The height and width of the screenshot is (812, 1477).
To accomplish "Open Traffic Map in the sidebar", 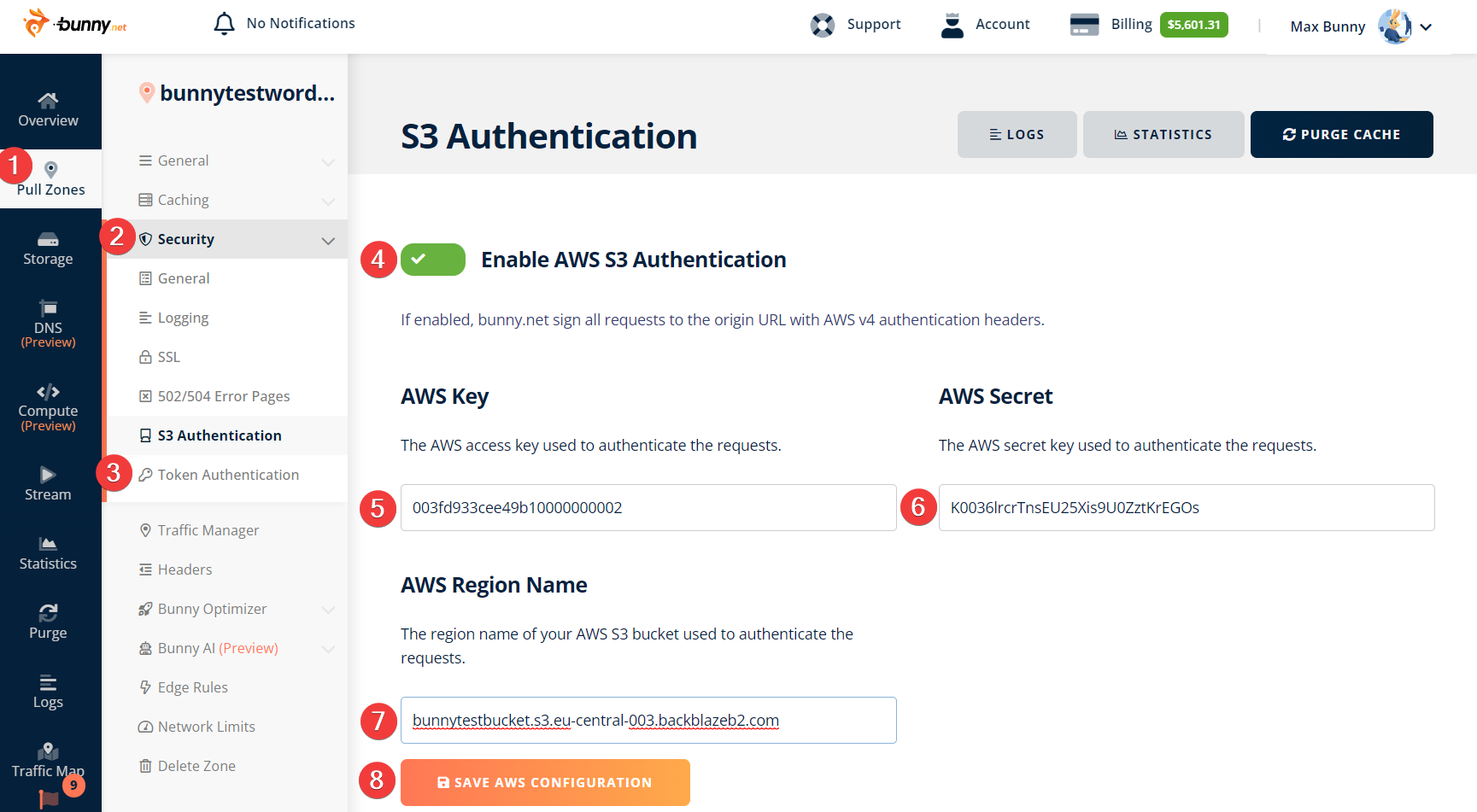I will pos(48,760).
